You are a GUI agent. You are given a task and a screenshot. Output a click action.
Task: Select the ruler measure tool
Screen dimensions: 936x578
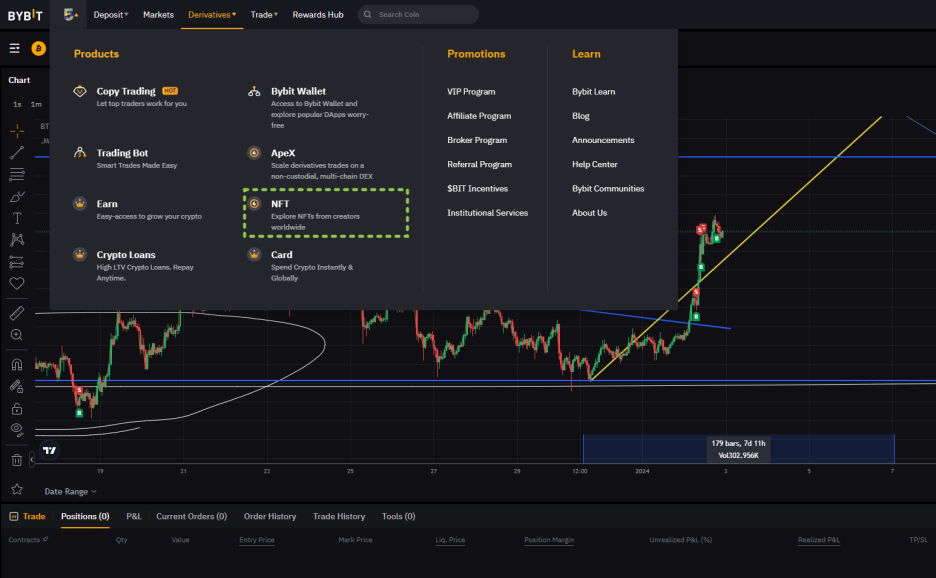[17, 313]
